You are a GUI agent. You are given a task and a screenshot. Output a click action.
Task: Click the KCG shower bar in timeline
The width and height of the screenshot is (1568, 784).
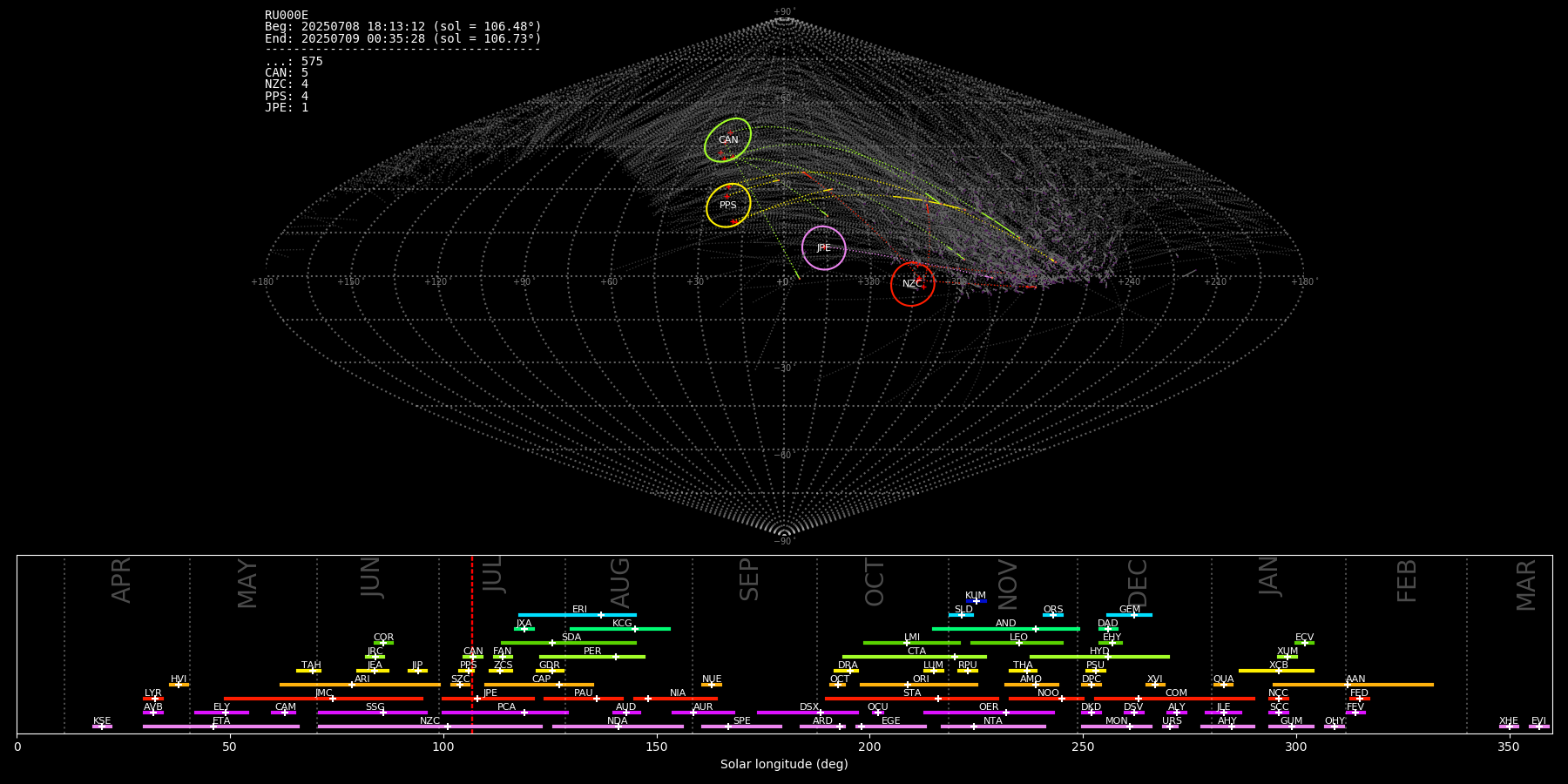click(x=619, y=629)
